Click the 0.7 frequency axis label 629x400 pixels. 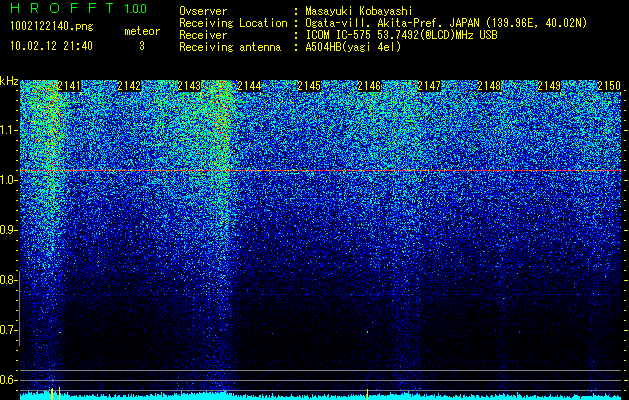[7, 330]
